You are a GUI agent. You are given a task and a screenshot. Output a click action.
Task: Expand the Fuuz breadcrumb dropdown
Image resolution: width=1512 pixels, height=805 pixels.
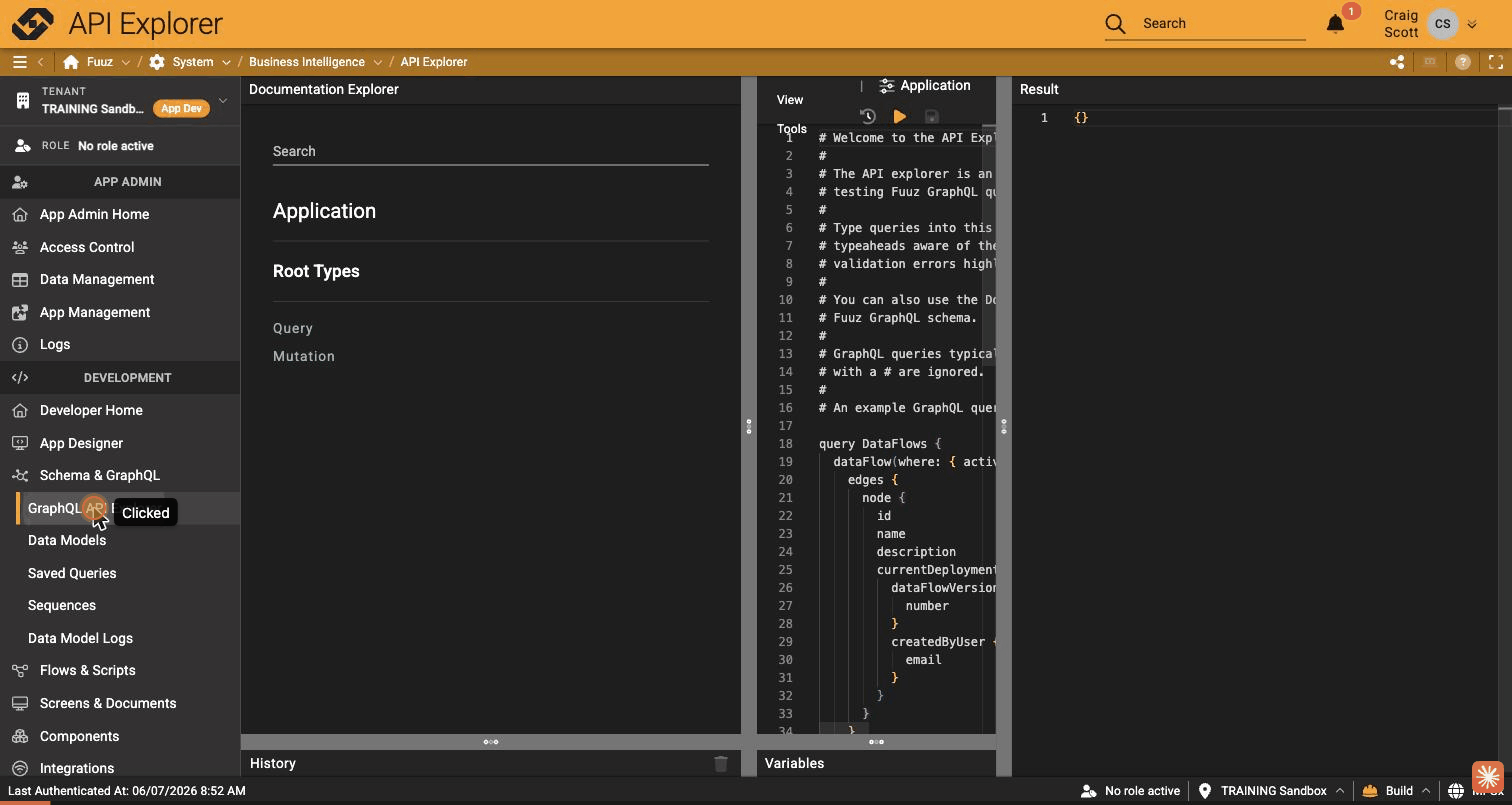click(x=125, y=62)
